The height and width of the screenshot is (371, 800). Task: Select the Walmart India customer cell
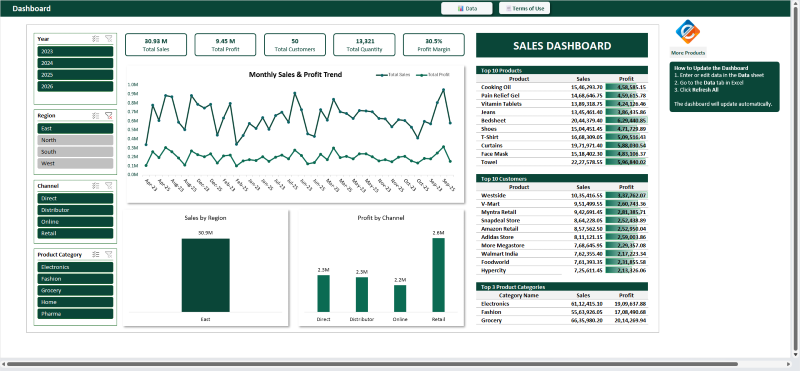tap(519, 254)
